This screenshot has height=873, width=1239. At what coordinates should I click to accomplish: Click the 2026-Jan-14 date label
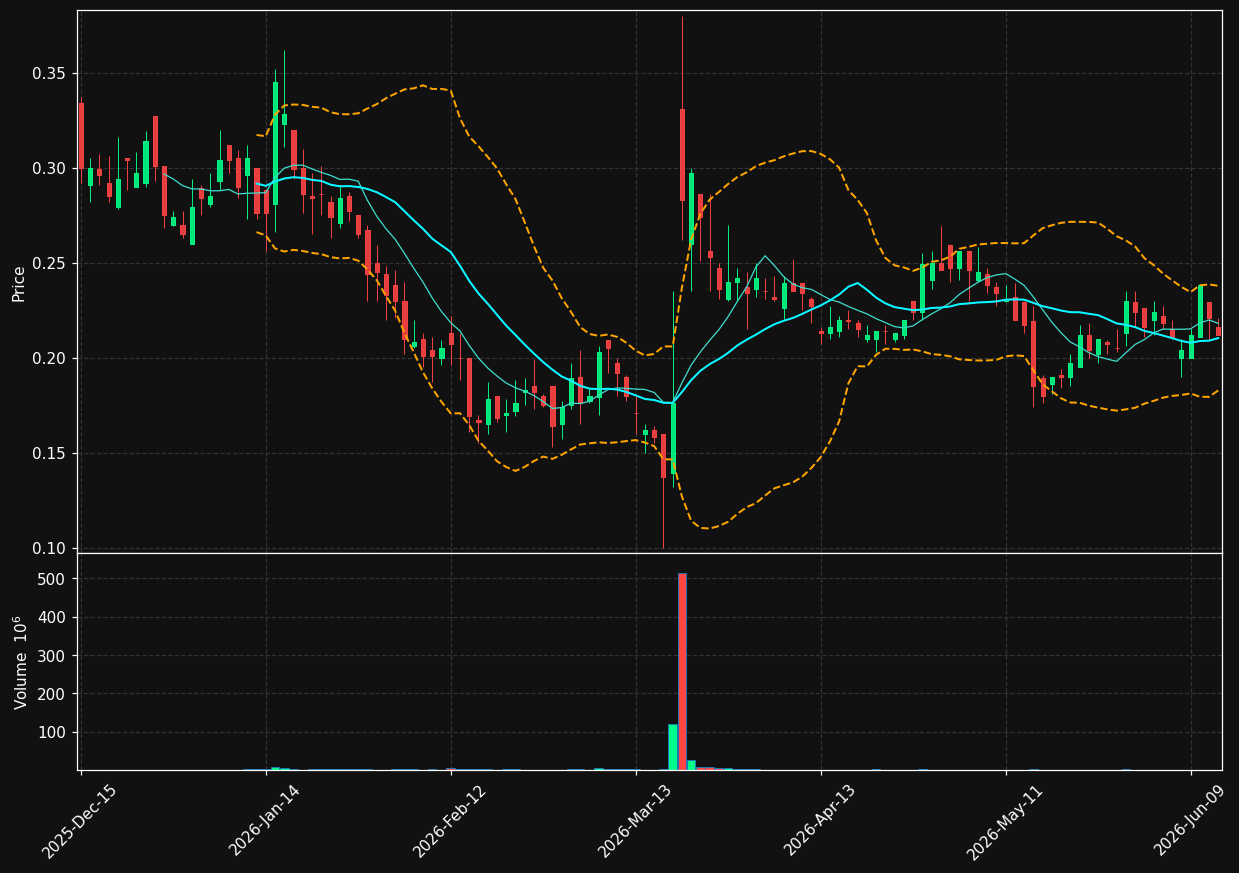click(x=264, y=821)
